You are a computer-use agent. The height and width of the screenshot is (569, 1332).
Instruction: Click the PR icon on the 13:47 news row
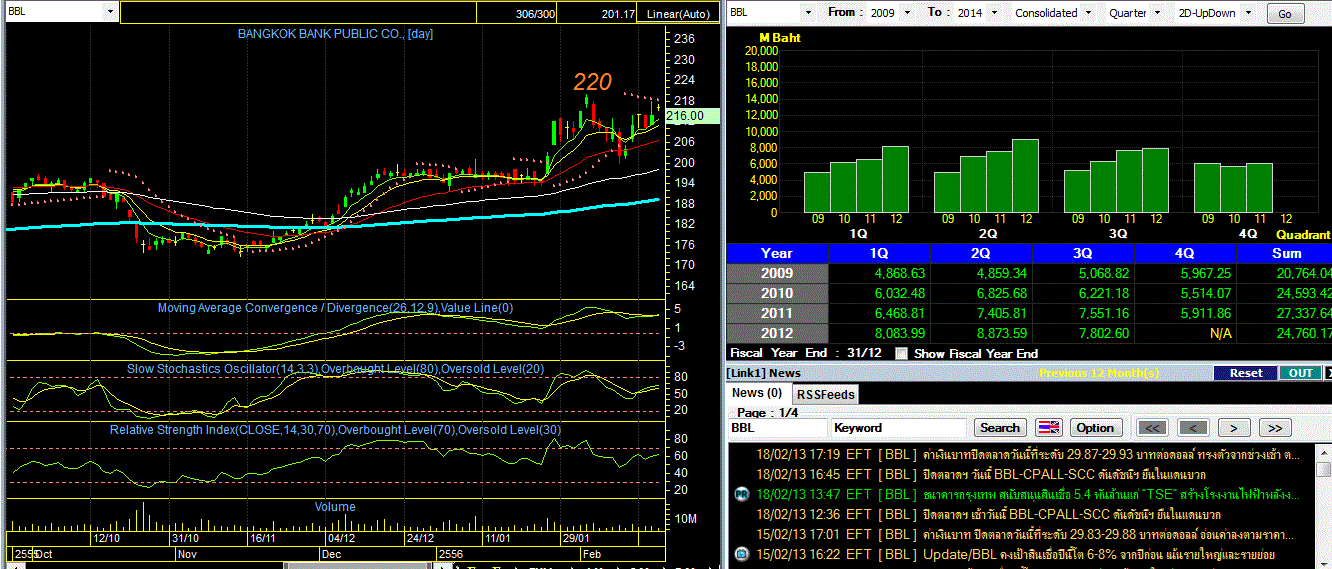pyautogui.click(x=742, y=494)
